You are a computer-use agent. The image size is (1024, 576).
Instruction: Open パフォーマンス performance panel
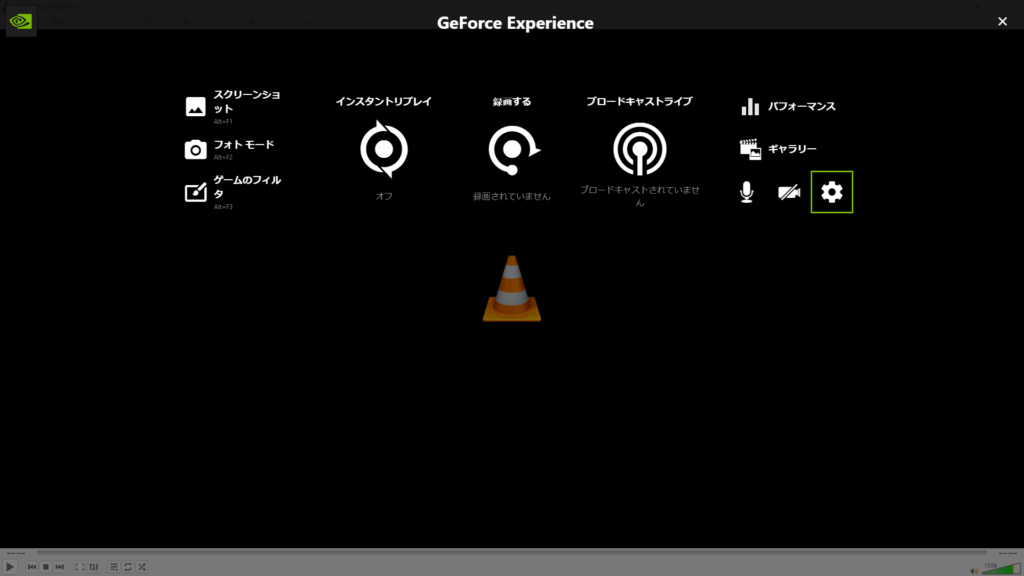tap(788, 106)
